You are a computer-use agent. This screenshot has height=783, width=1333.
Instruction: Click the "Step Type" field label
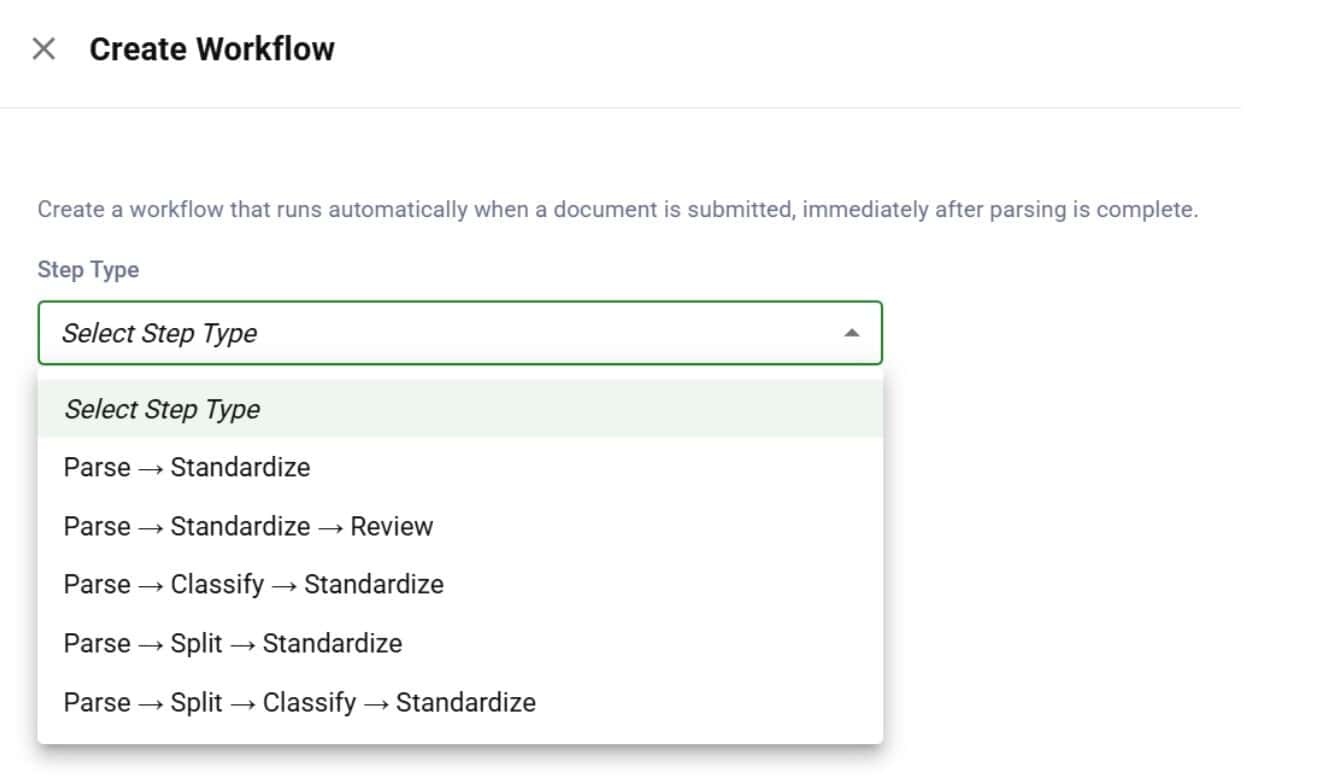tap(88, 270)
